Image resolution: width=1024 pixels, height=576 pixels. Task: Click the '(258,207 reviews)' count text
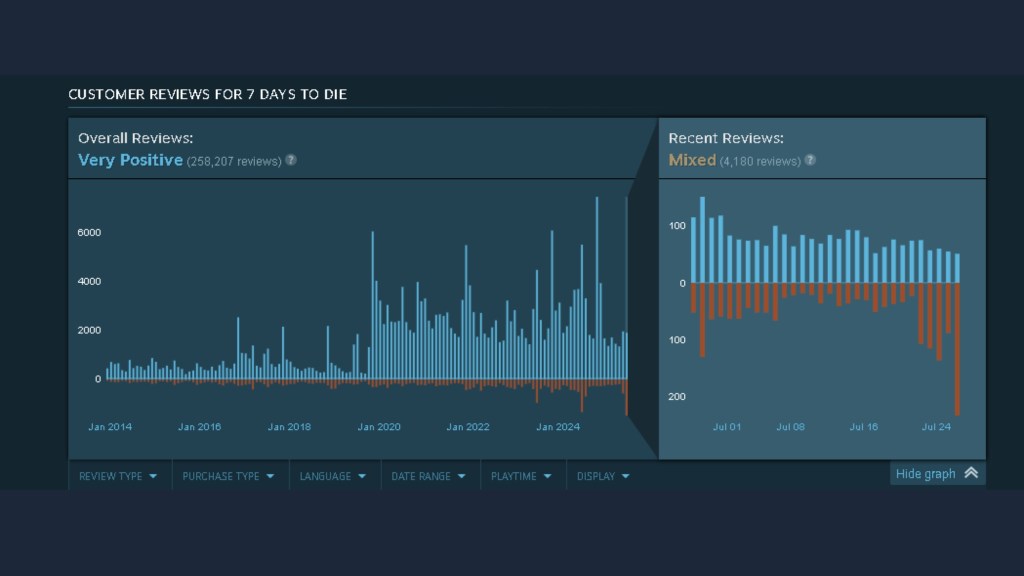234,161
